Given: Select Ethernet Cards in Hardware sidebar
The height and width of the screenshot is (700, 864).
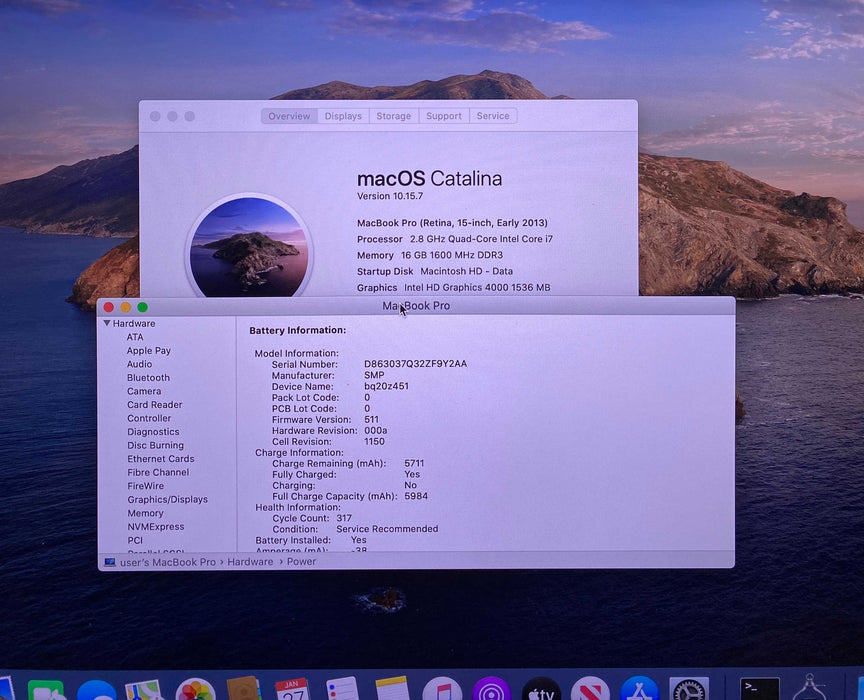Looking at the screenshot, I should click(x=160, y=459).
